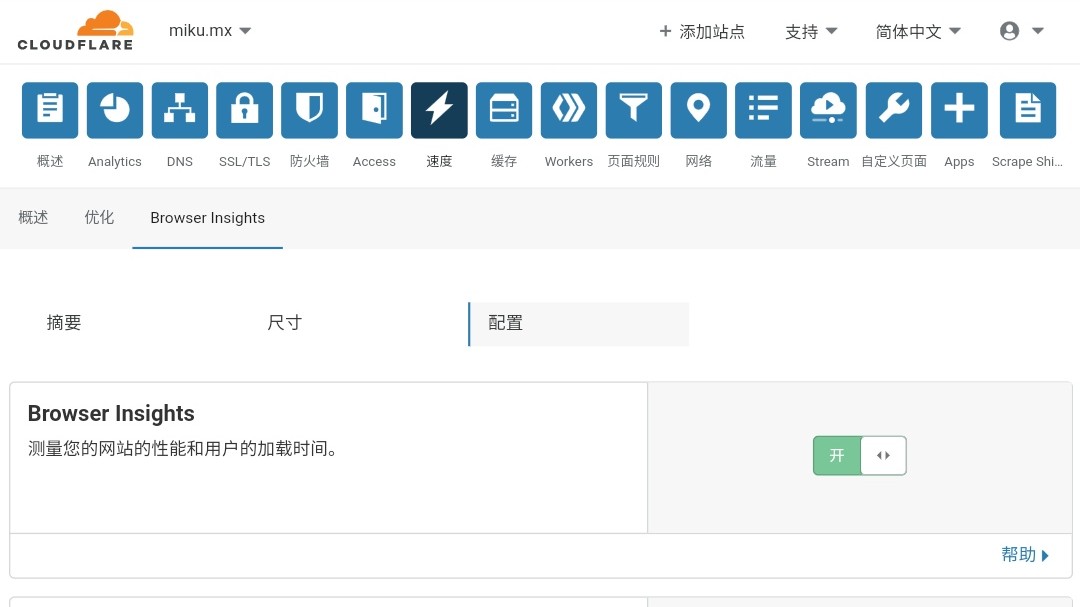
Task: Open the SSL/TLS padlock icon
Action: pyautogui.click(x=245, y=110)
